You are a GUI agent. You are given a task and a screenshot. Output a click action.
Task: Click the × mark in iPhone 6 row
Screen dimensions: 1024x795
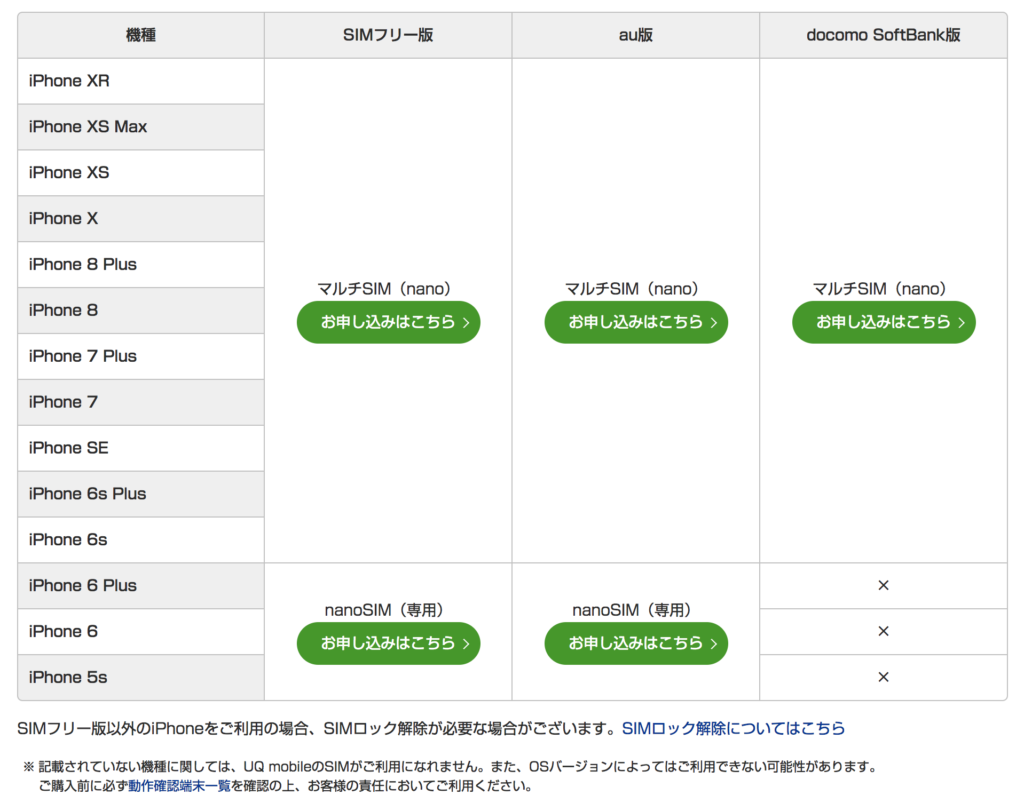884,631
